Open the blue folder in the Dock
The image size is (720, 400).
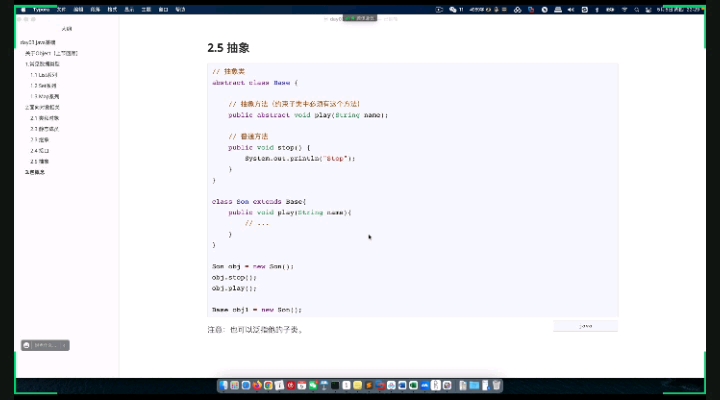pos(474,385)
